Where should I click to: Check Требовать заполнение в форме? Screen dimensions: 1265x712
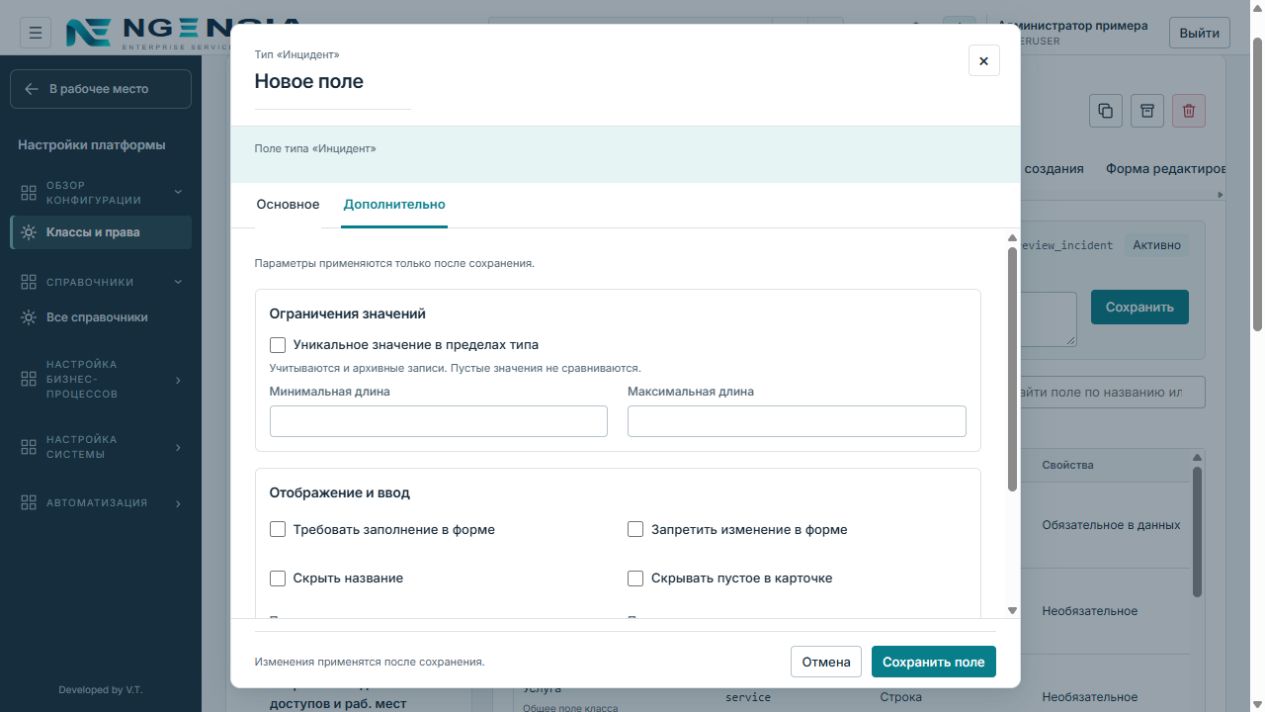click(278, 529)
